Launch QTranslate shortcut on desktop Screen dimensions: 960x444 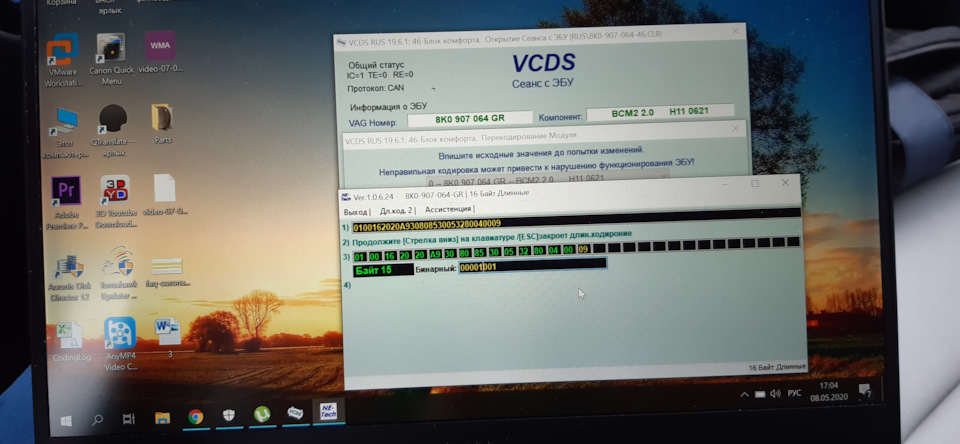pyautogui.click(x=111, y=130)
